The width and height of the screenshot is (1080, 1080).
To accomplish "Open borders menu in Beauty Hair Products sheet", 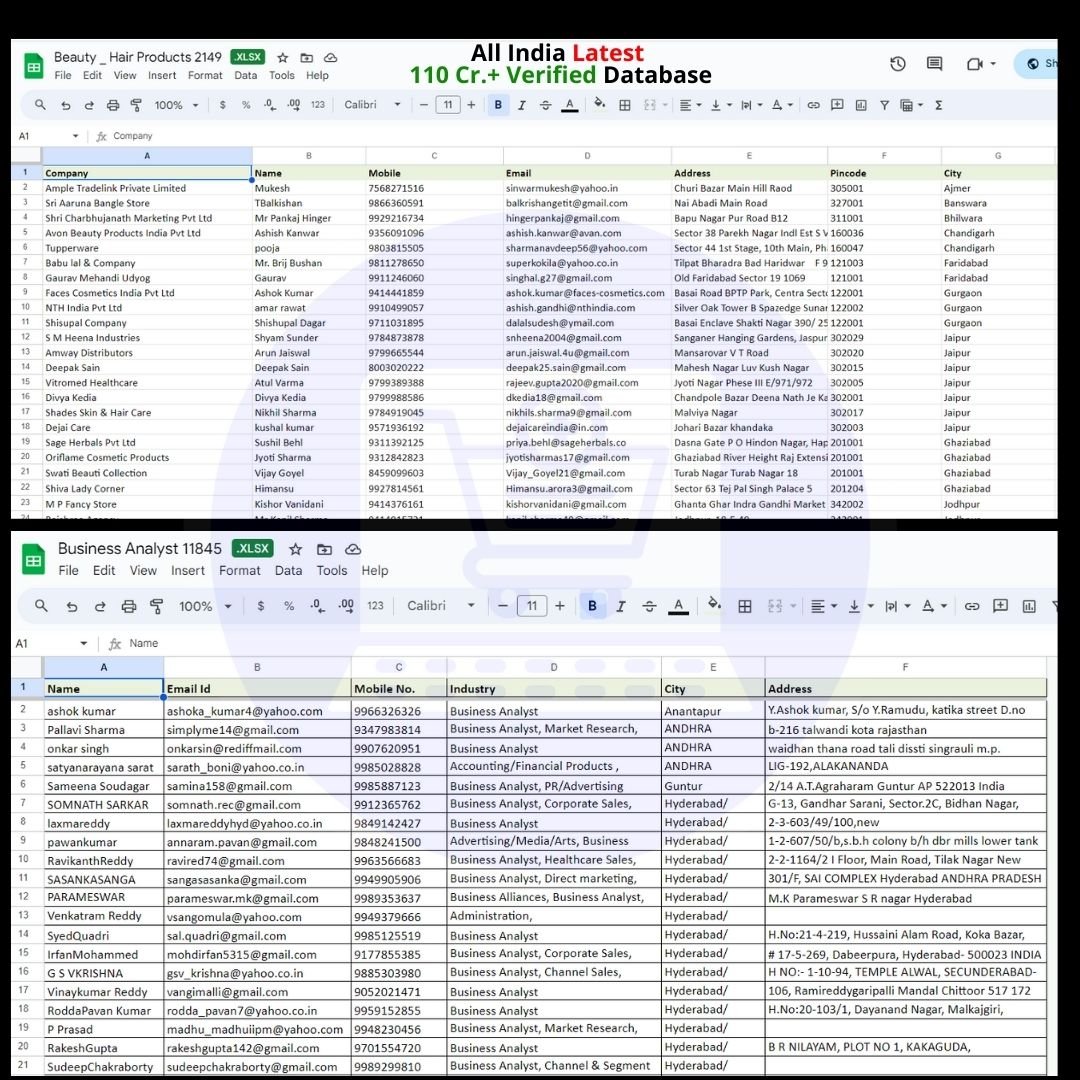I will click(625, 105).
